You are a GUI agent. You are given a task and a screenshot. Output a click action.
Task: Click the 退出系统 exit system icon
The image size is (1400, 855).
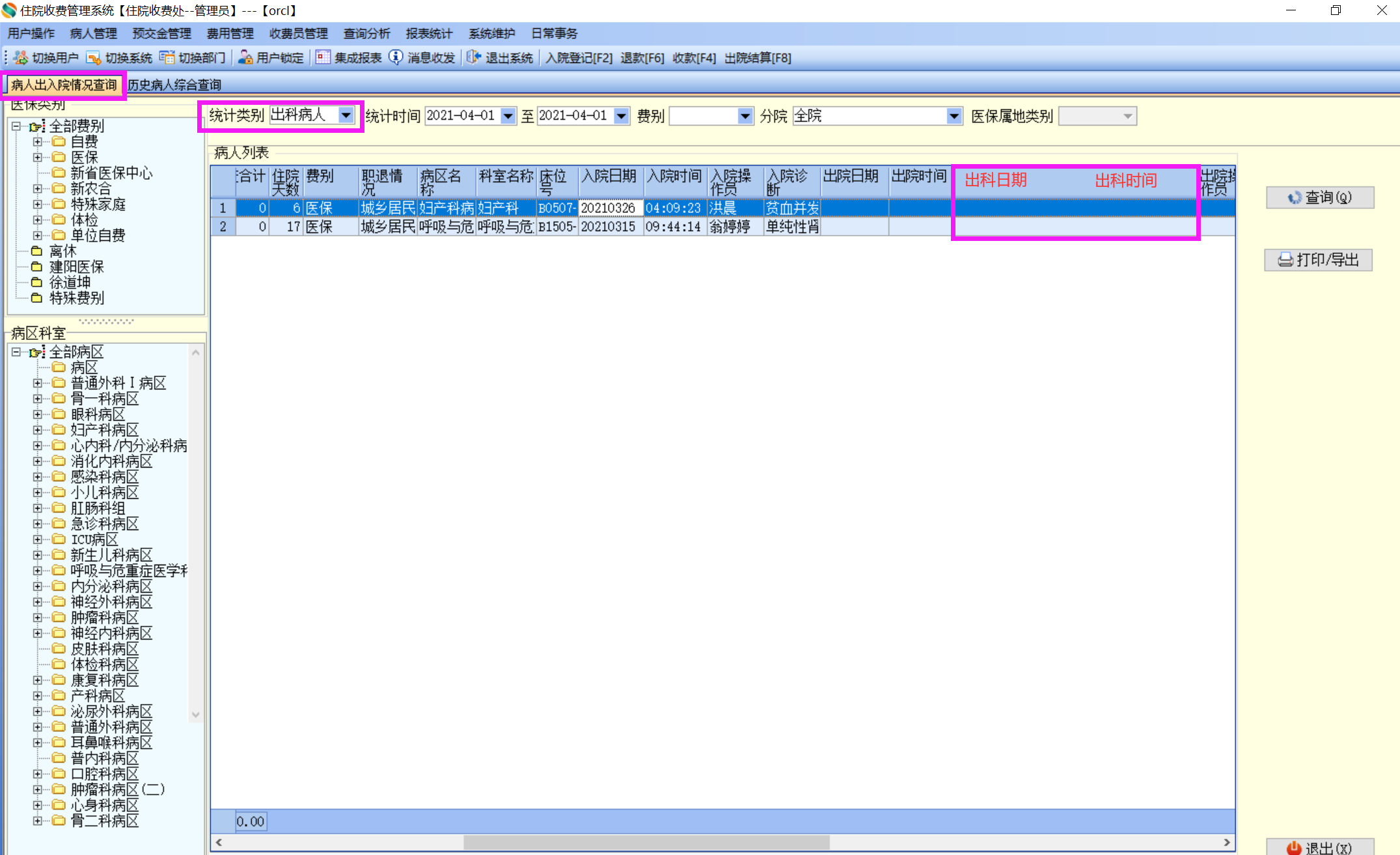[x=474, y=58]
